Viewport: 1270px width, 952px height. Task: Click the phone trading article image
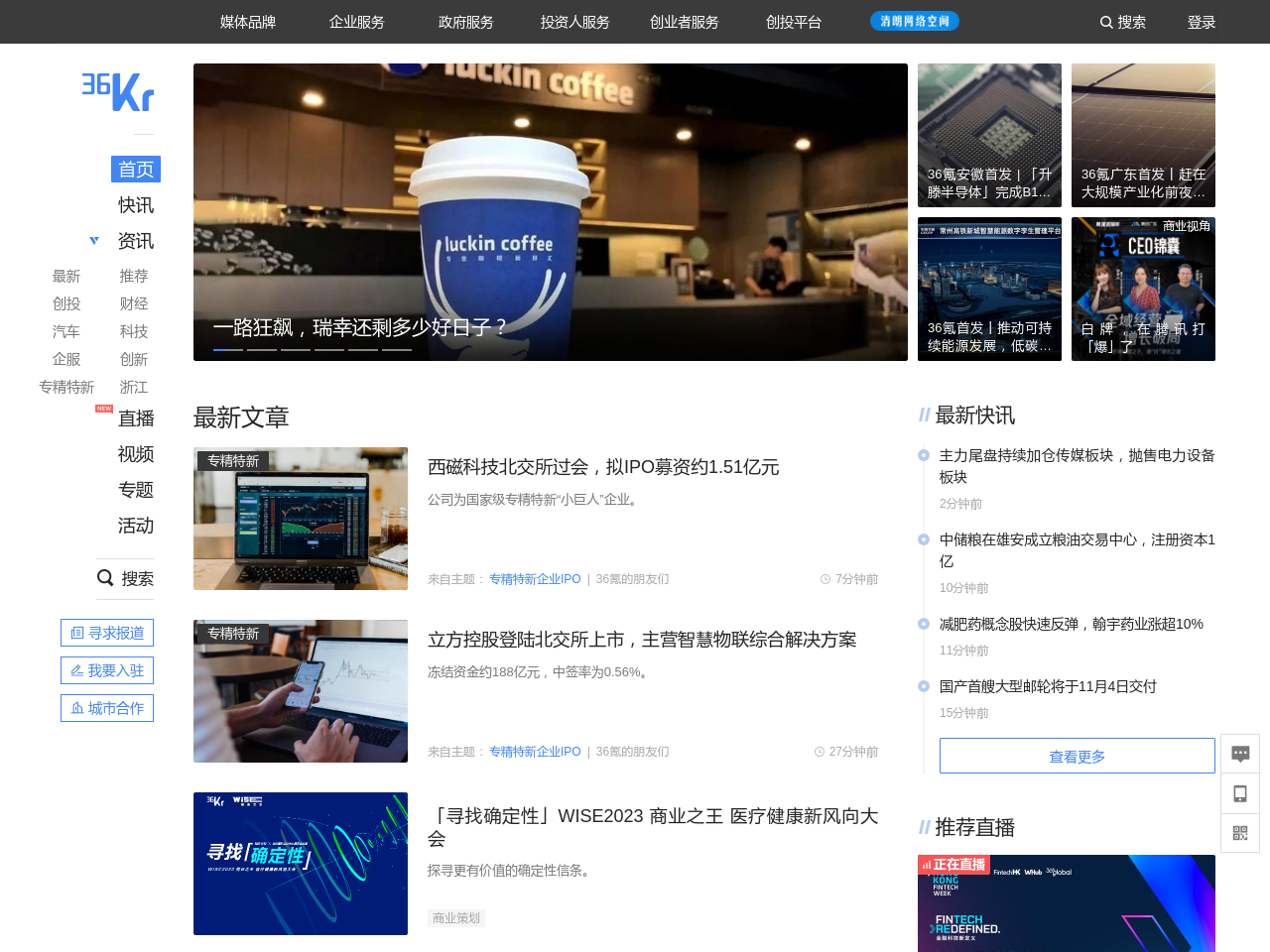pyautogui.click(x=301, y=691)
